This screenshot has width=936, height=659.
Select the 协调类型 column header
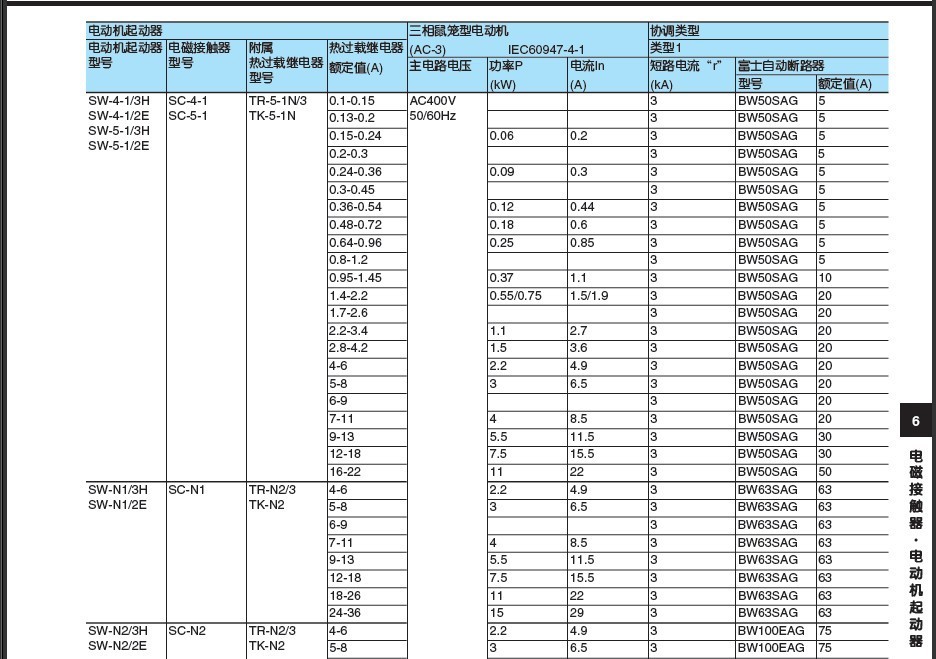(675, 32)
